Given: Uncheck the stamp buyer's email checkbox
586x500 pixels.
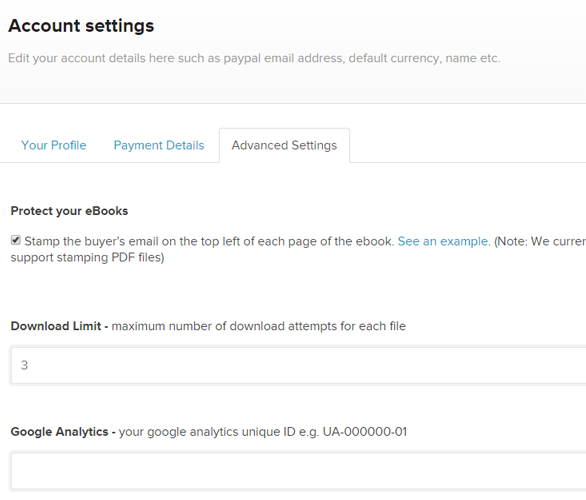Looking at the screenshot, I should pyautogui.click(x=16, y=240).
